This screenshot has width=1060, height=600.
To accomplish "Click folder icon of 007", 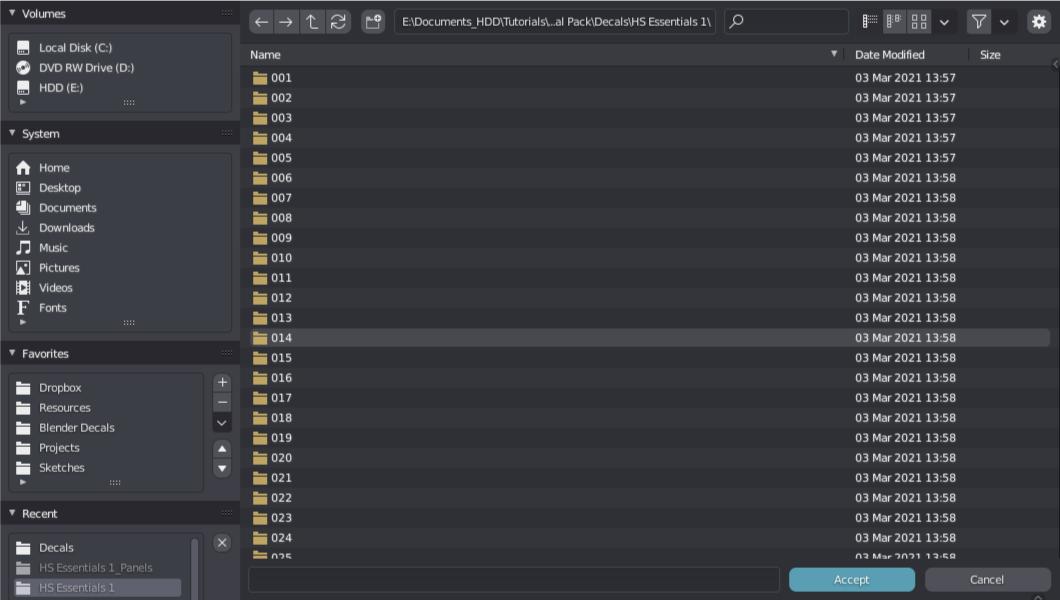I will tap(260, 198).
